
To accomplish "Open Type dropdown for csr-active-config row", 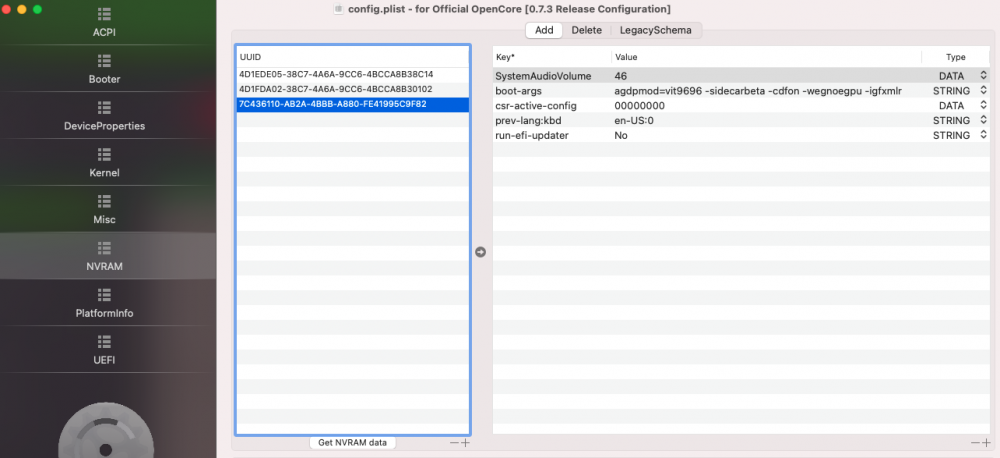I will click(983, 105).
